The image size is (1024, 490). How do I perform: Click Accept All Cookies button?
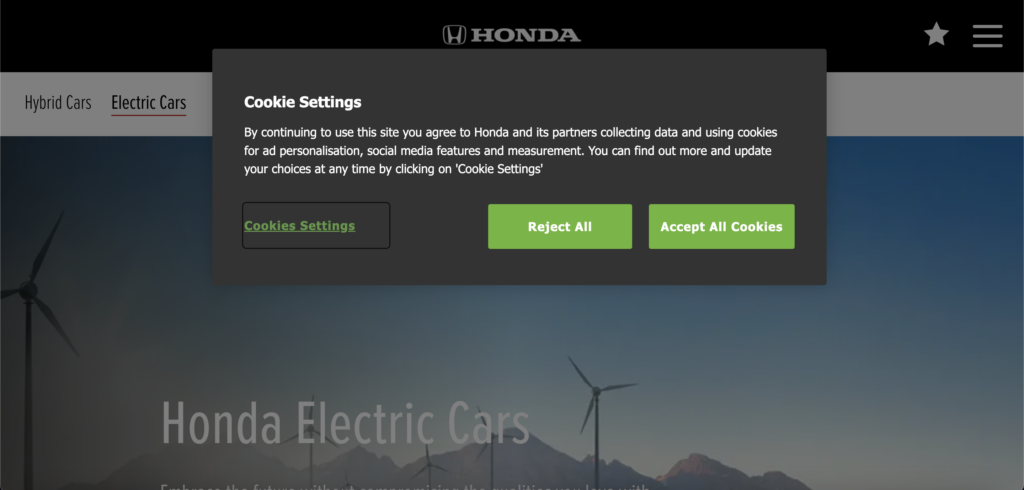721,226
